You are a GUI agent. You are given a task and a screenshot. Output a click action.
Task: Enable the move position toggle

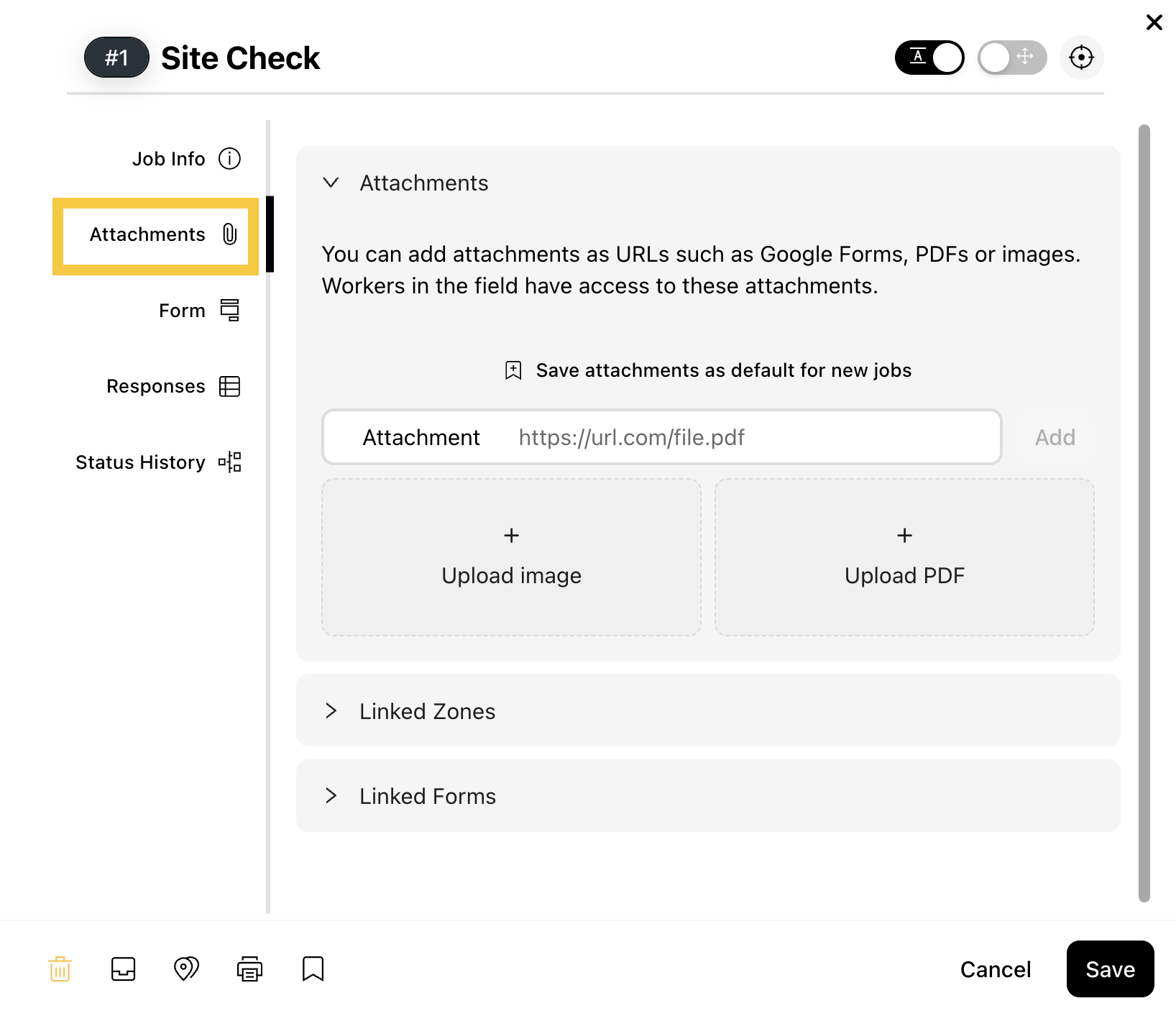pyautogui.click(x=1012, y=58)
